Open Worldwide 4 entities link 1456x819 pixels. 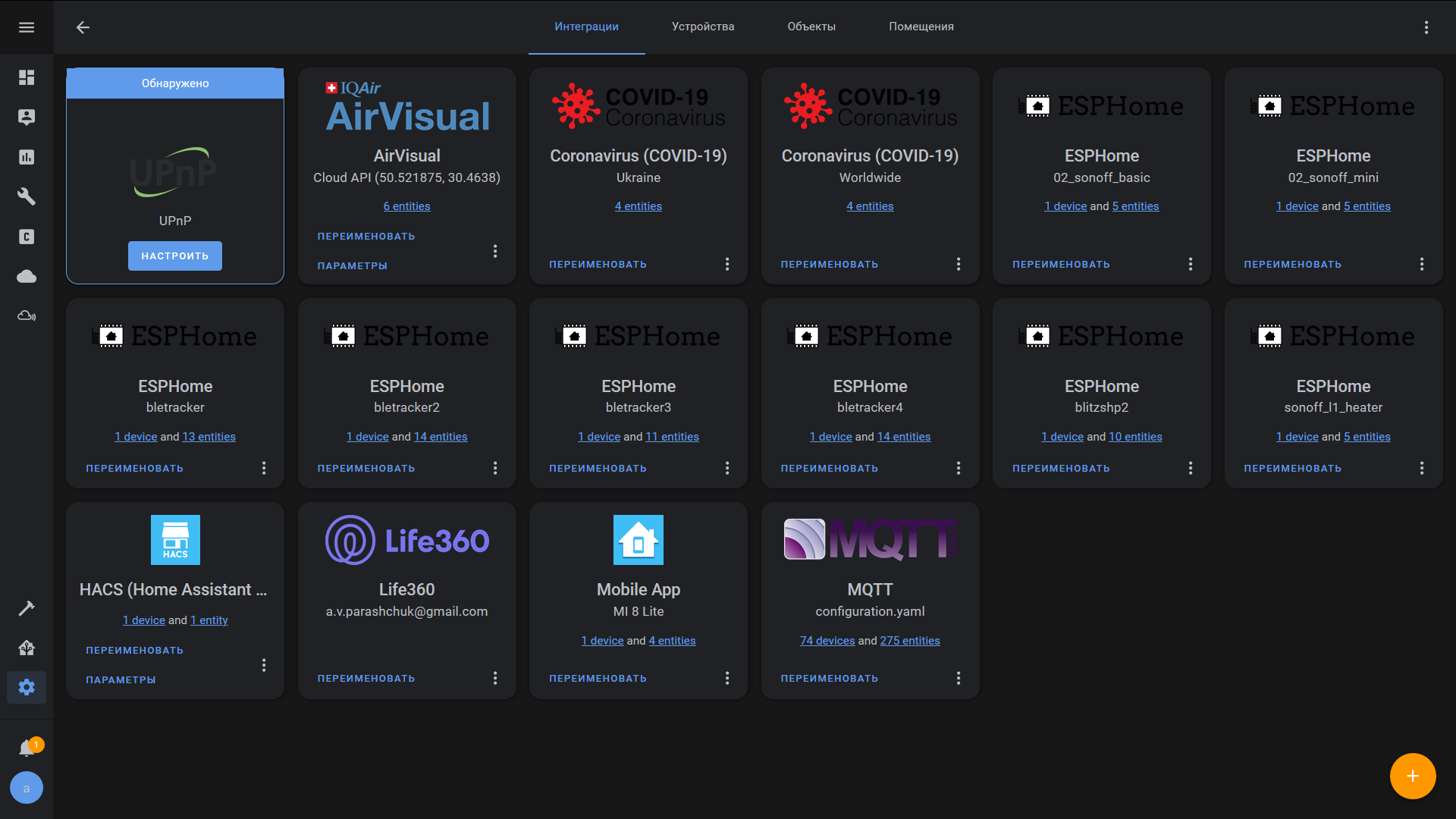pyautogui.click(x=870, y=206)
